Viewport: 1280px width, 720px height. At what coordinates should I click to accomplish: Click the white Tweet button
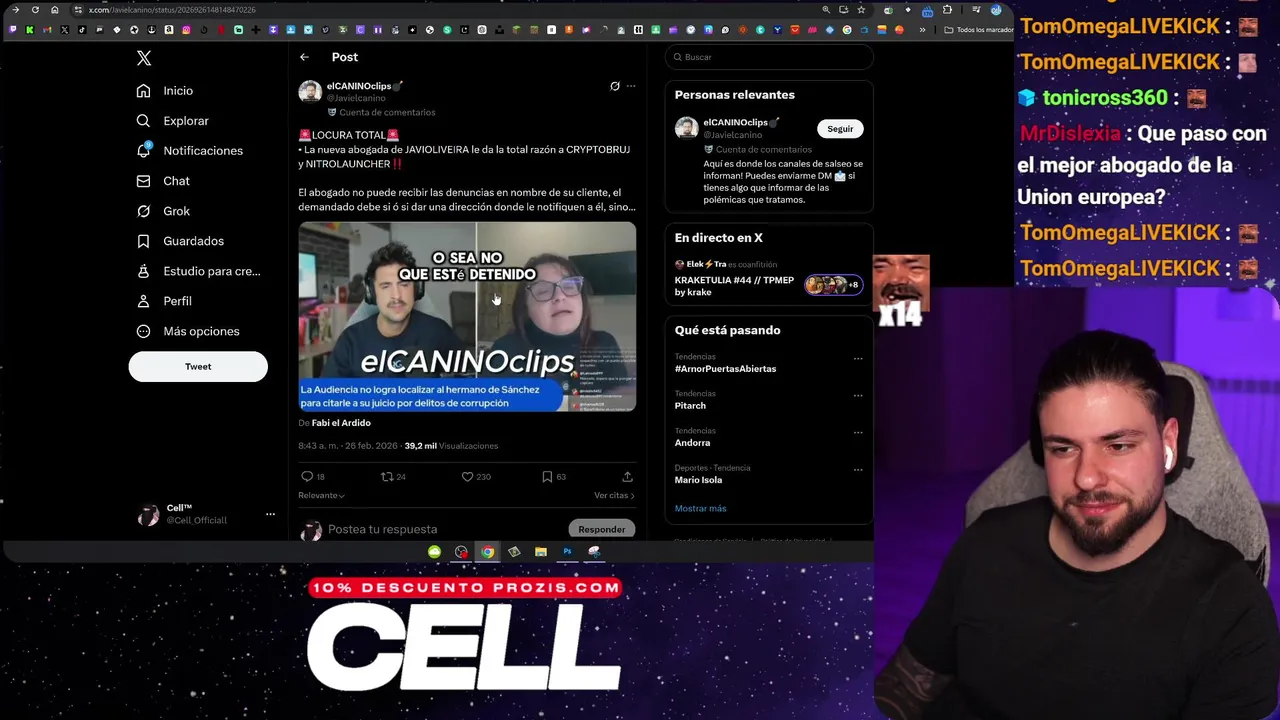point(198,367)
